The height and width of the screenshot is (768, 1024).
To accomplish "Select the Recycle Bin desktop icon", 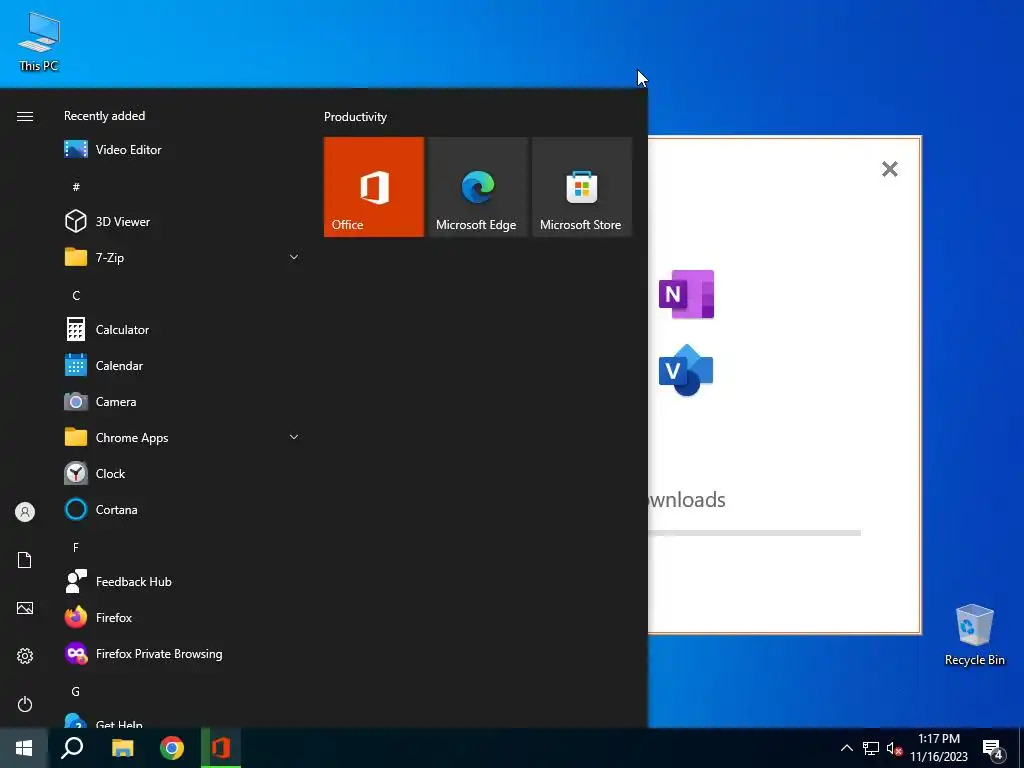I will pos(974,634).
